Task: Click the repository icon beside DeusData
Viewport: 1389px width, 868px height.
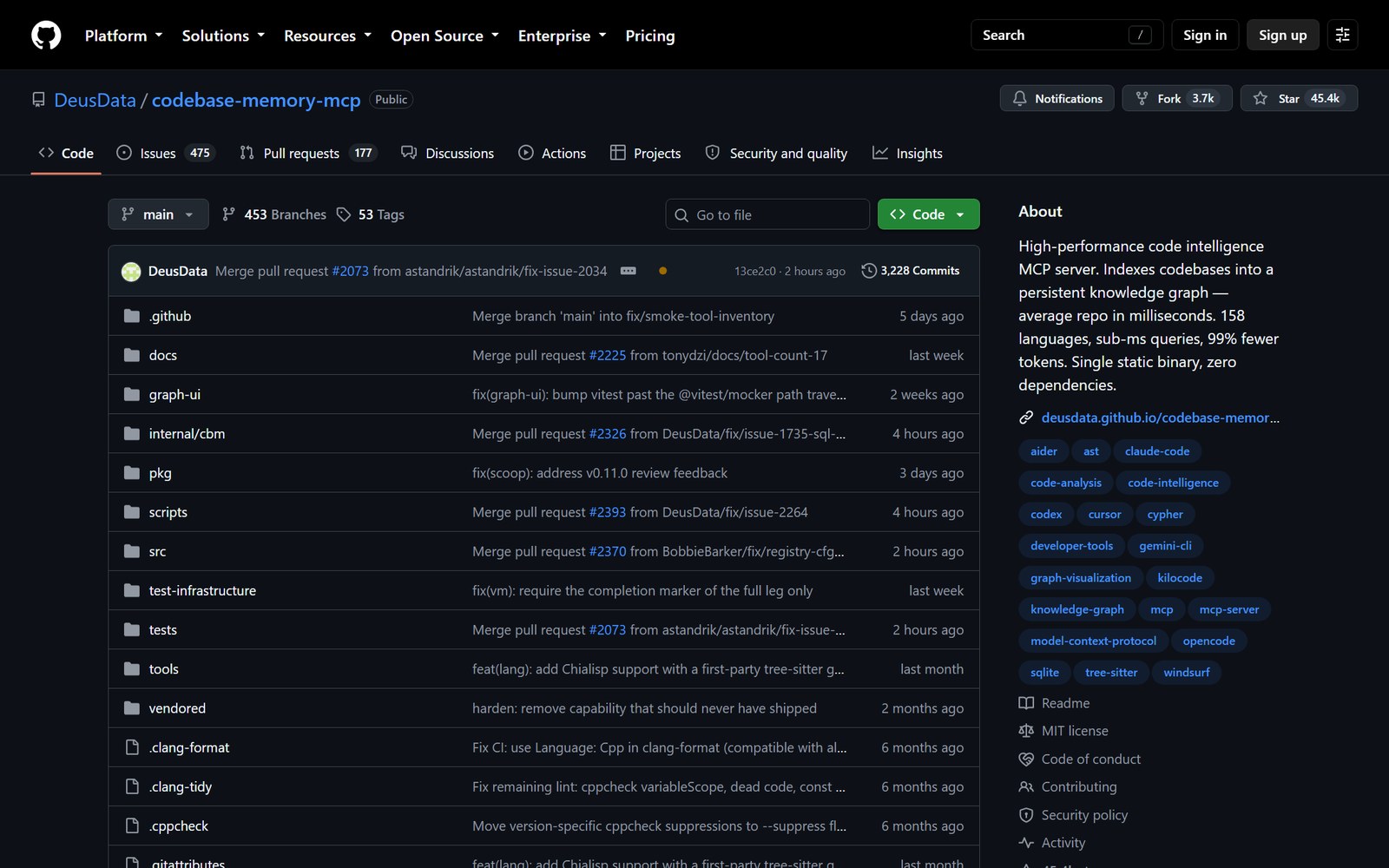Action: tap(38, 100)
